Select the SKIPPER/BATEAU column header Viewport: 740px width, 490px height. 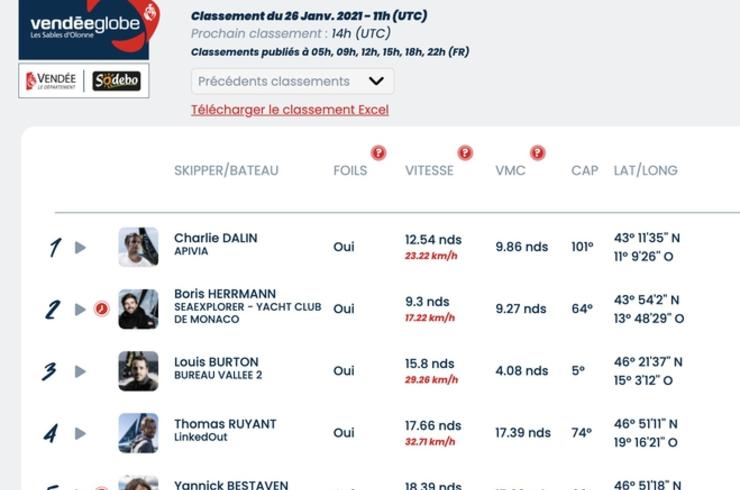click(226, 170)
